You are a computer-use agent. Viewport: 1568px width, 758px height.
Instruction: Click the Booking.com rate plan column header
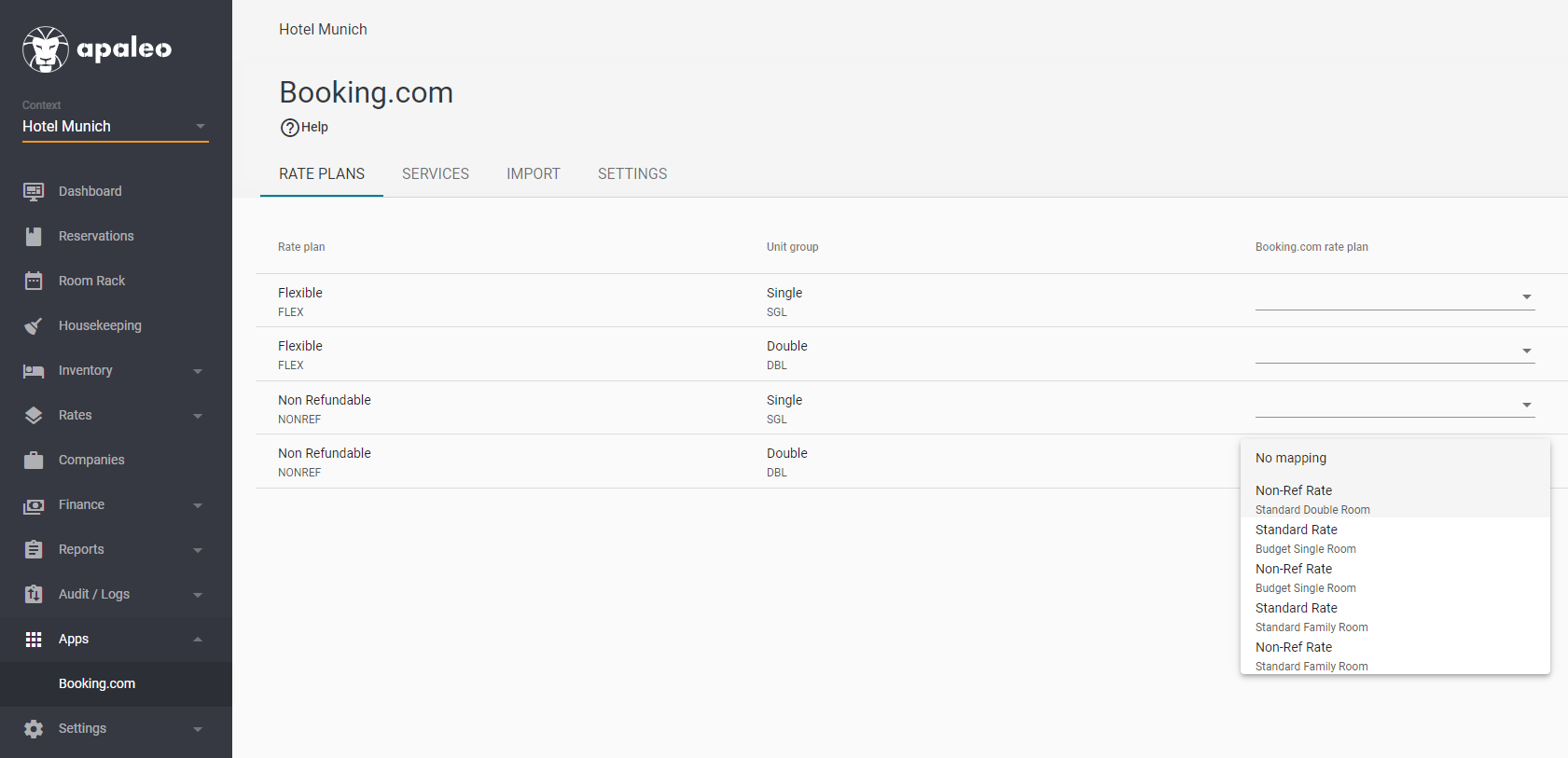click(1311, 247)
